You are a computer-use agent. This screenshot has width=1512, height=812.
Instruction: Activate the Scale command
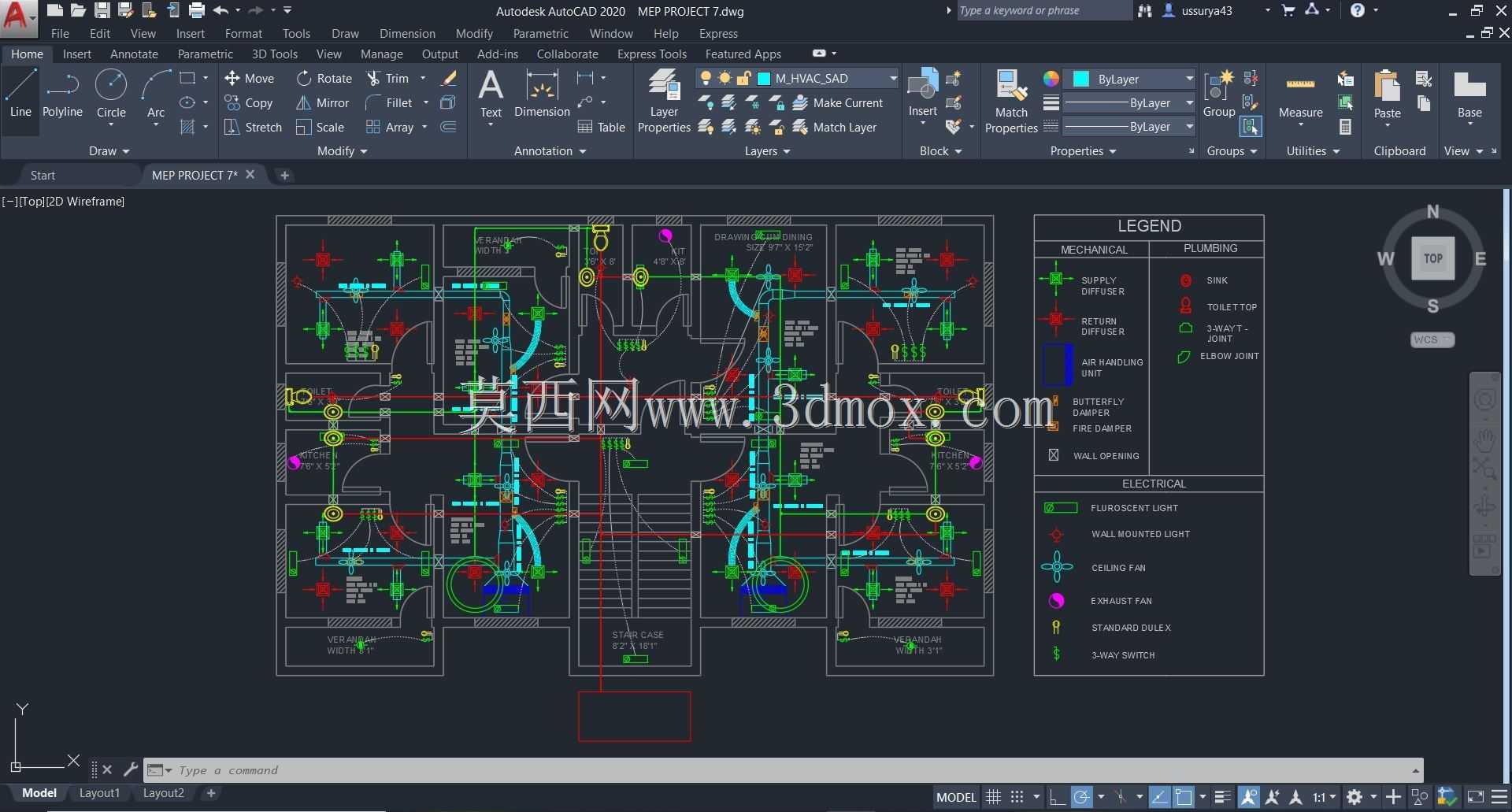320,127
